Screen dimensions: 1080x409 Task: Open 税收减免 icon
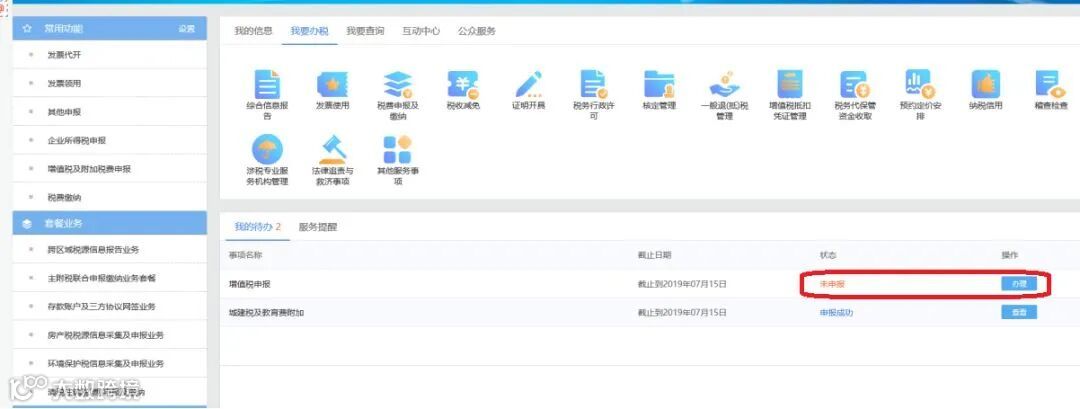click(x=463, y=85)
